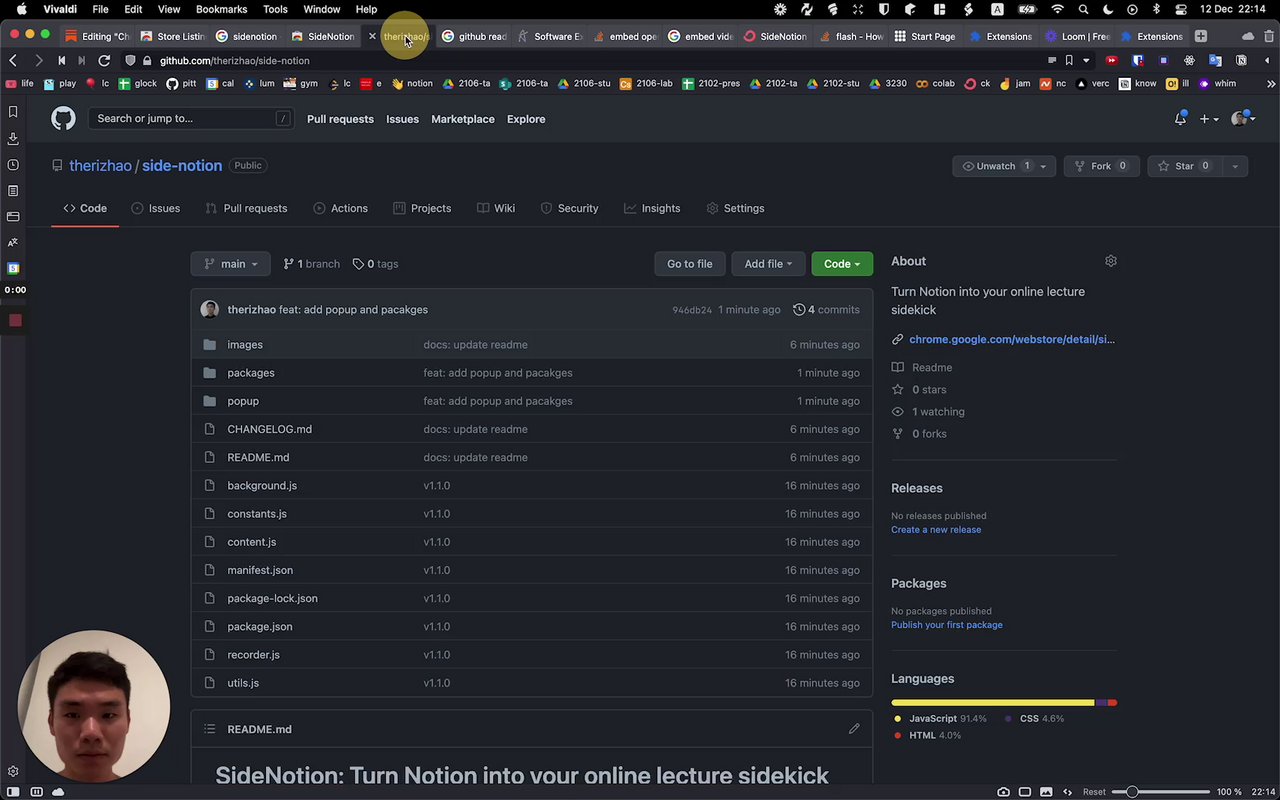Open the address bar dropdown arrow

(1086, 61)
